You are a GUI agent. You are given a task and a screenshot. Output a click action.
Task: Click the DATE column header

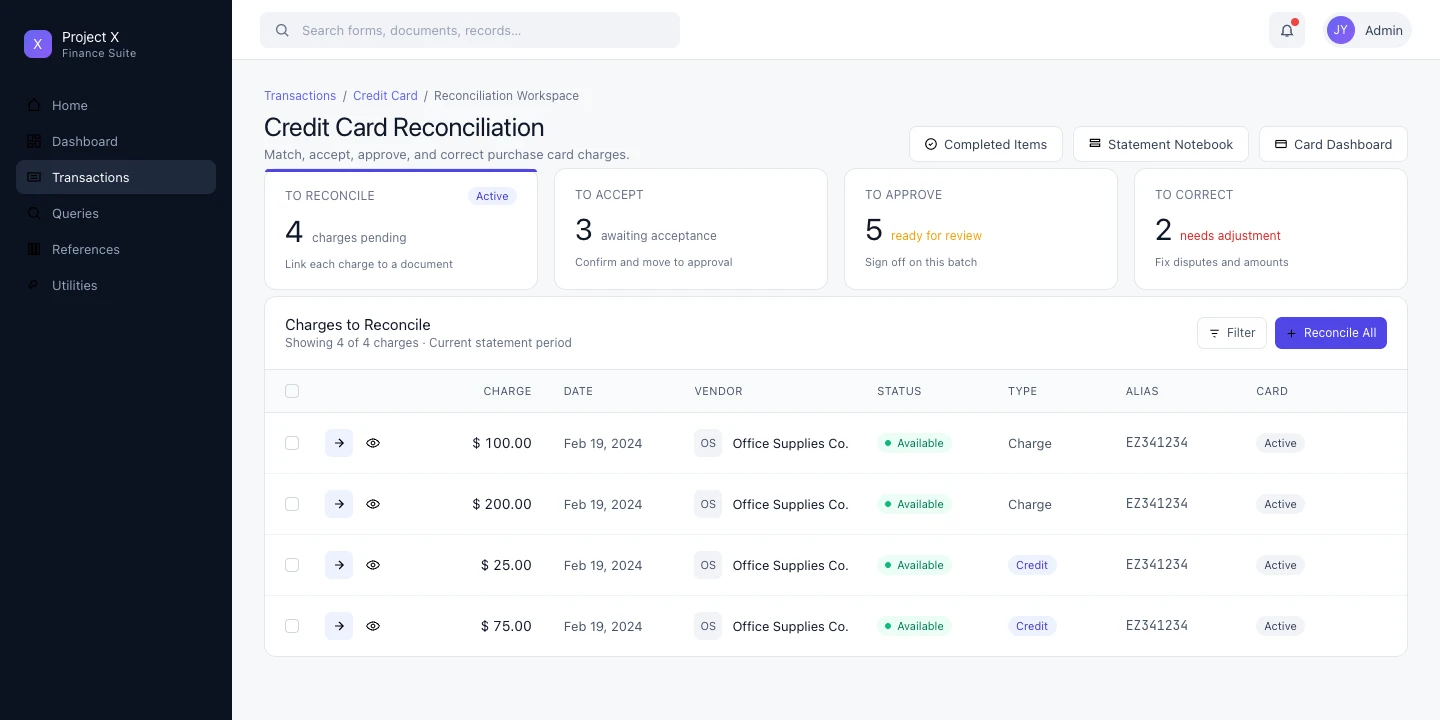(578, 391)
